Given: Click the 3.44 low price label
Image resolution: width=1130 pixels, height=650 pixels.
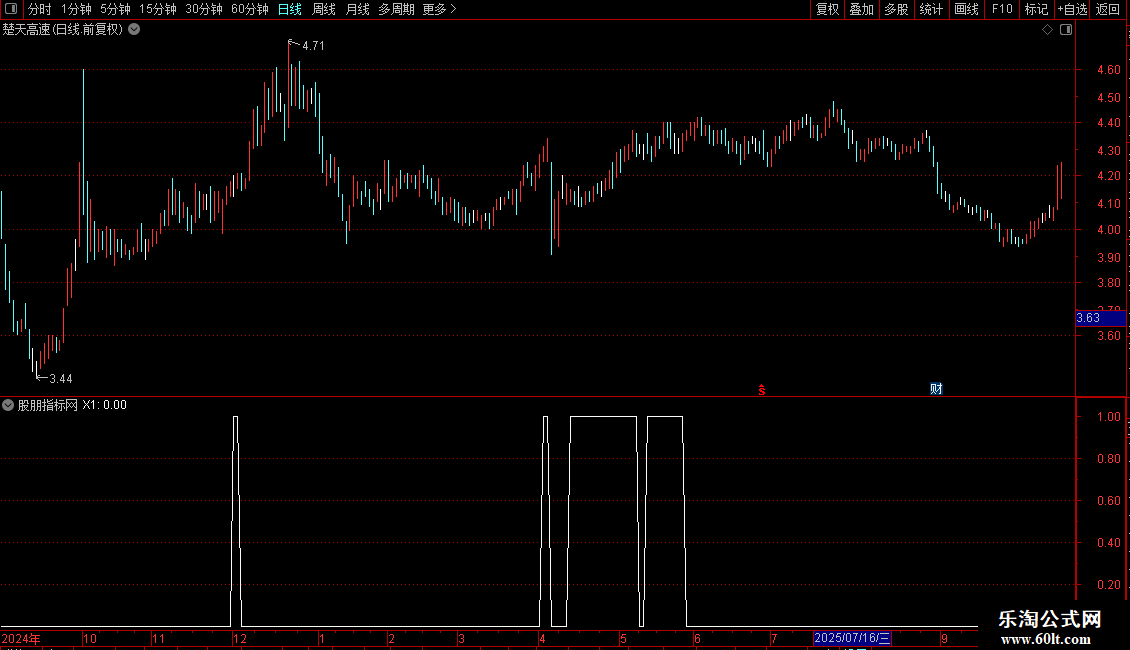Looking at the screenshot, I should [61, 379].
